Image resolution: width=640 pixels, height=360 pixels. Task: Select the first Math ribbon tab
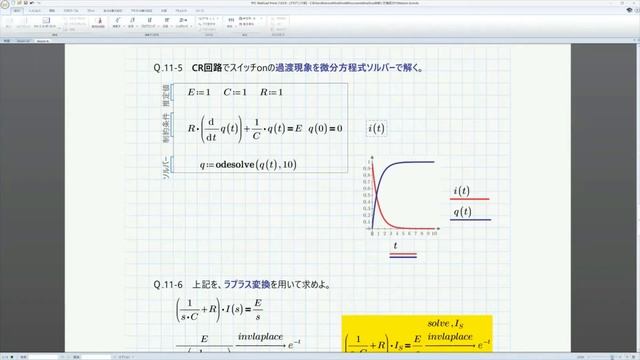pyautogui.click(x=17, y=11)
